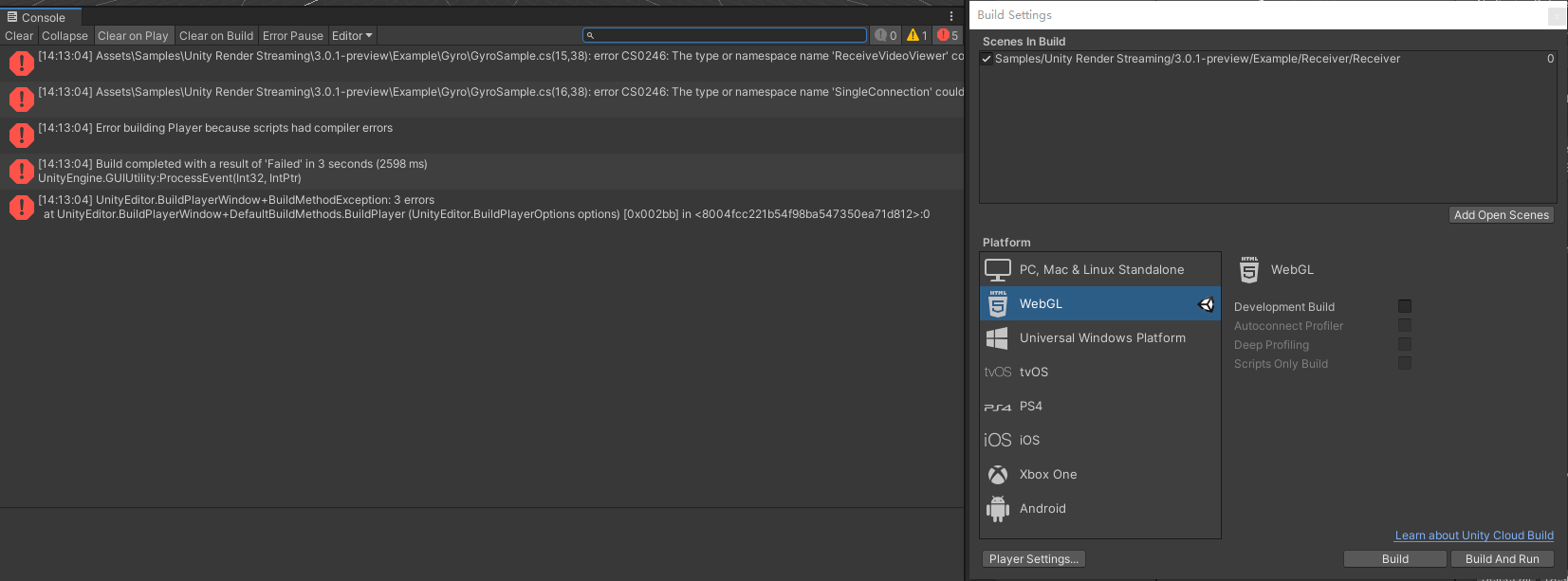This screenshot has width=1568, height=581.
Task: Open the Console panel three-dot menu
Action: (951, 16)
